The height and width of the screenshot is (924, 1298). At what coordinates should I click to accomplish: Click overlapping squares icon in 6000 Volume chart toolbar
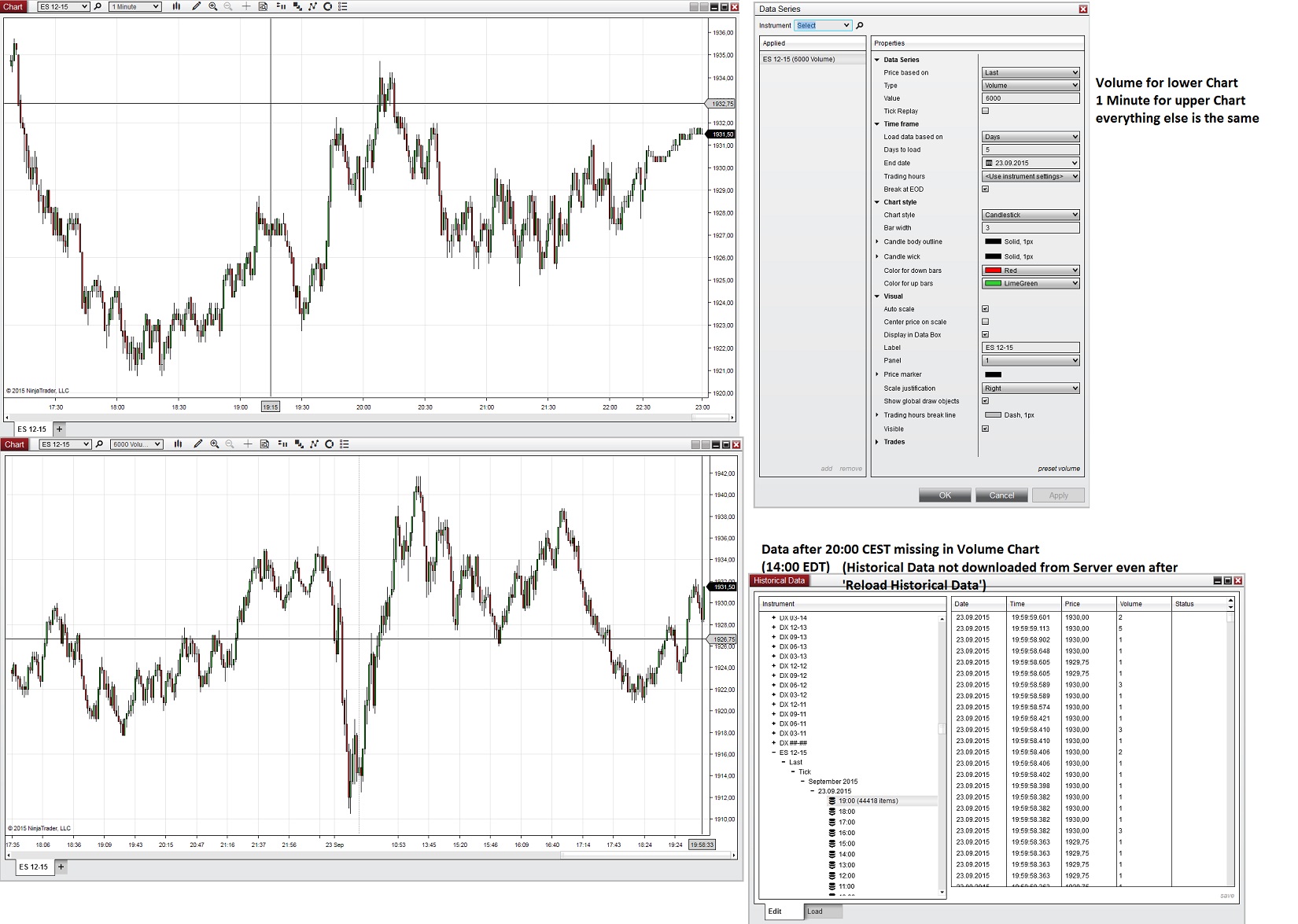(x=299, y=444)
